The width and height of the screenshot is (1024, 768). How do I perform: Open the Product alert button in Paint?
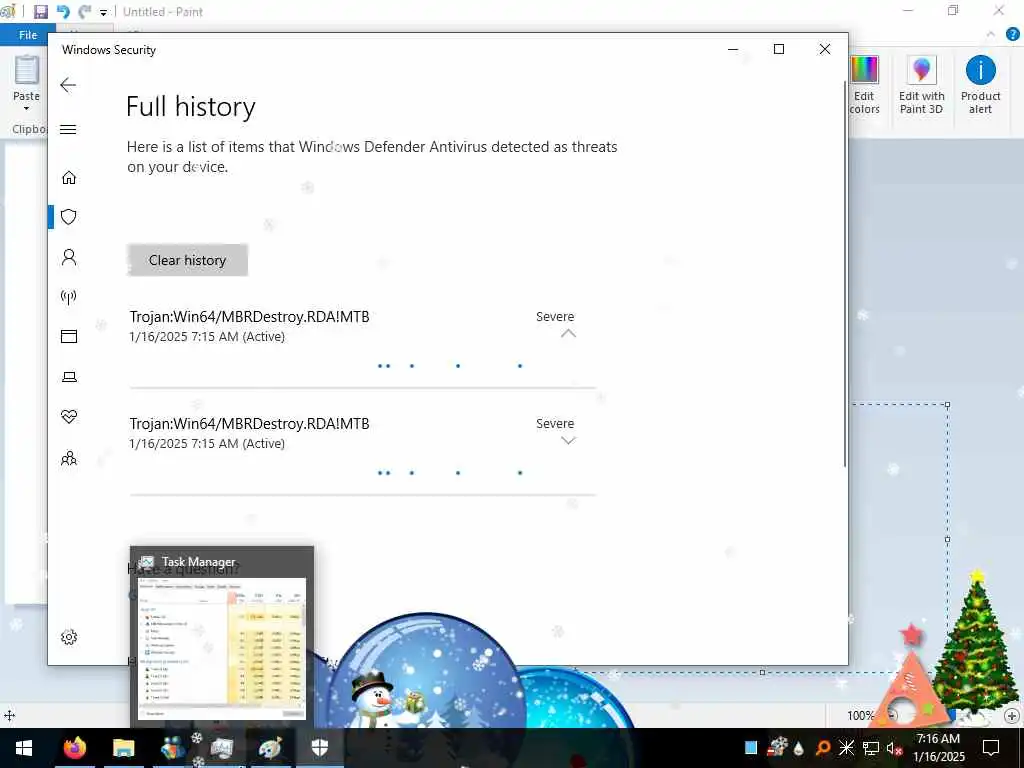pos(980,85)
